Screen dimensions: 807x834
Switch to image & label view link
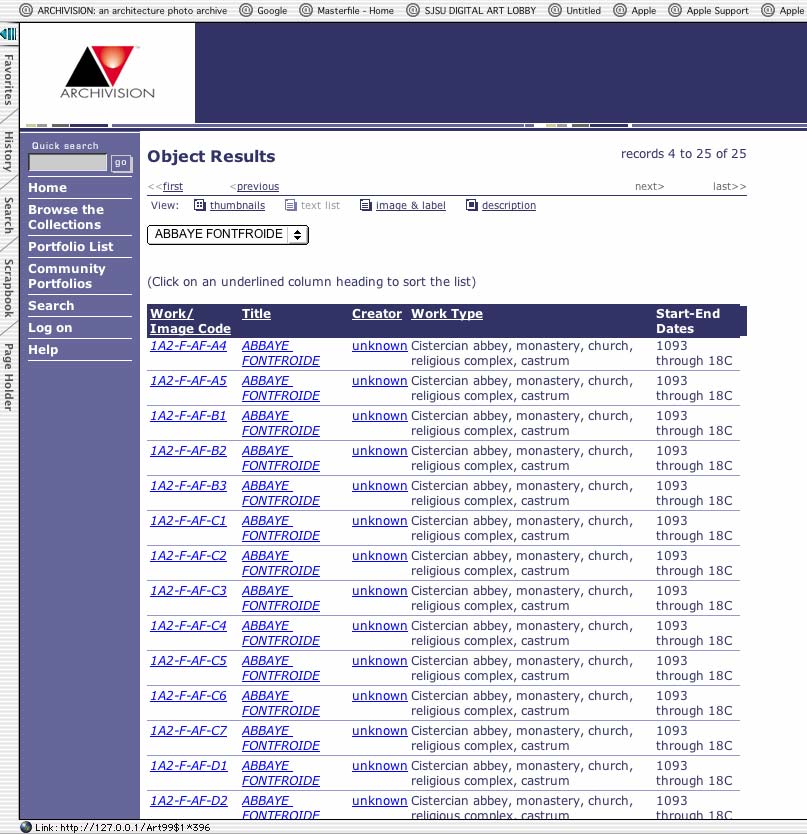pyautogui.click(x=411, y=205)
